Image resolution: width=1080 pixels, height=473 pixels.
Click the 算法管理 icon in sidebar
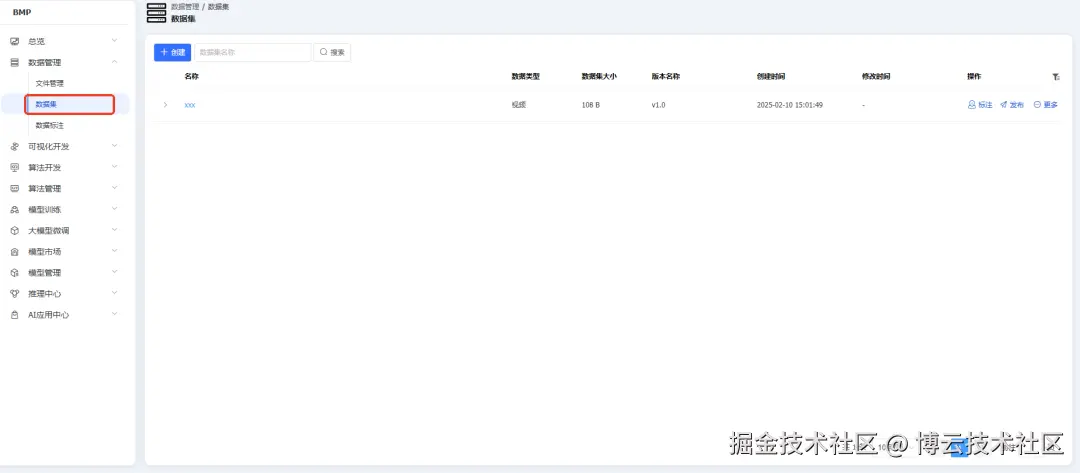coord(14,189)
